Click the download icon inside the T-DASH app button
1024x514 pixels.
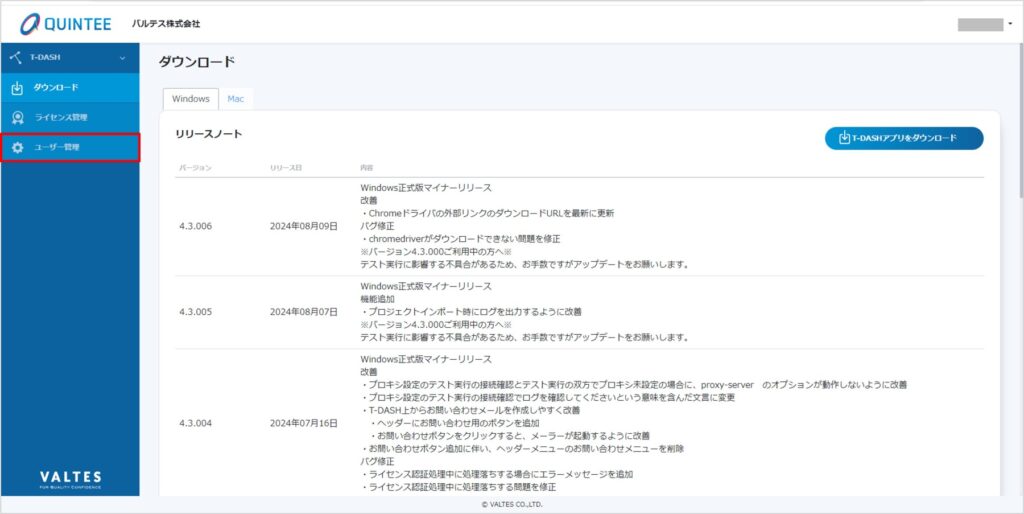click(x=844, y=138)
